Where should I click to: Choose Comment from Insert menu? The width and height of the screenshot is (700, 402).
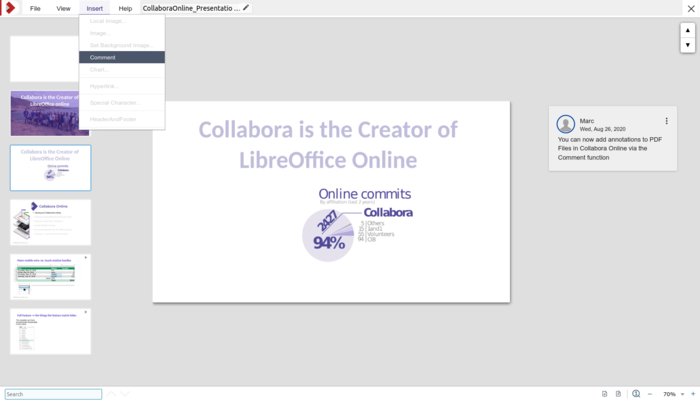(x=122, y=57)
